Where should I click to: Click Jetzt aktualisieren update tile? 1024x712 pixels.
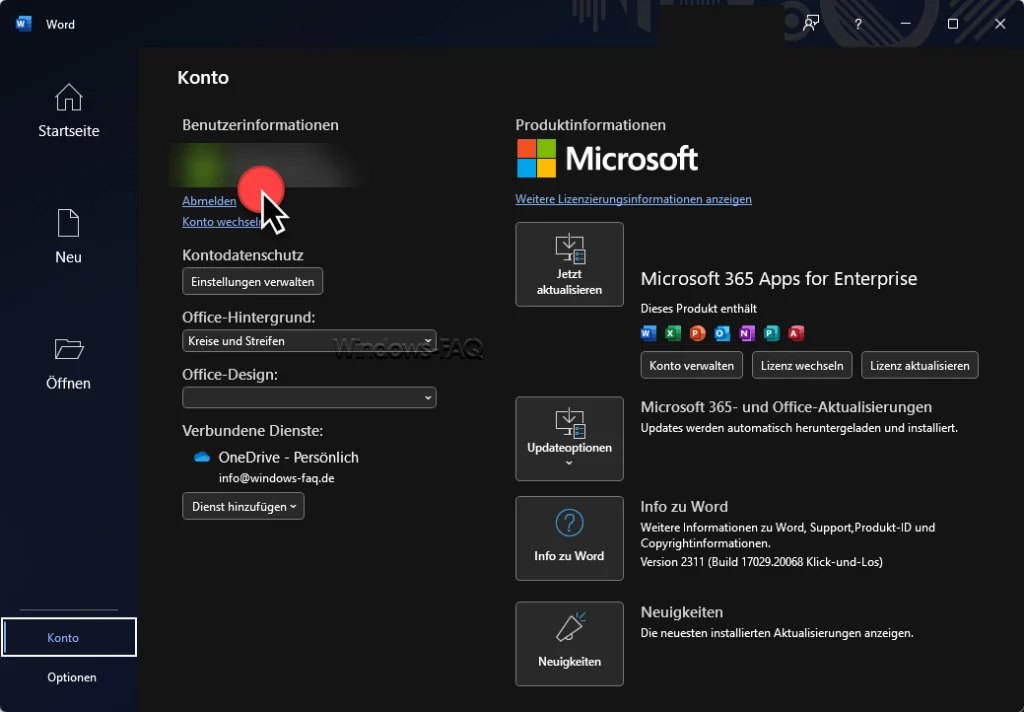point(569,265)
